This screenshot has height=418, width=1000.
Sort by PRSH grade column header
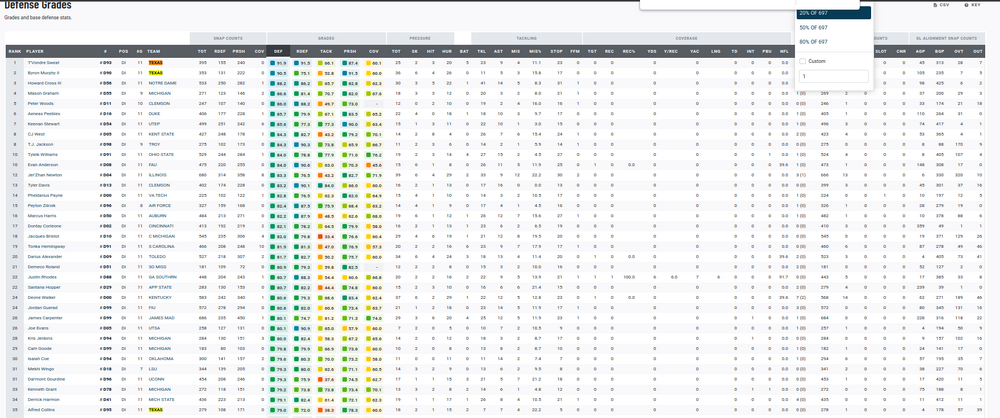point(351,50)
